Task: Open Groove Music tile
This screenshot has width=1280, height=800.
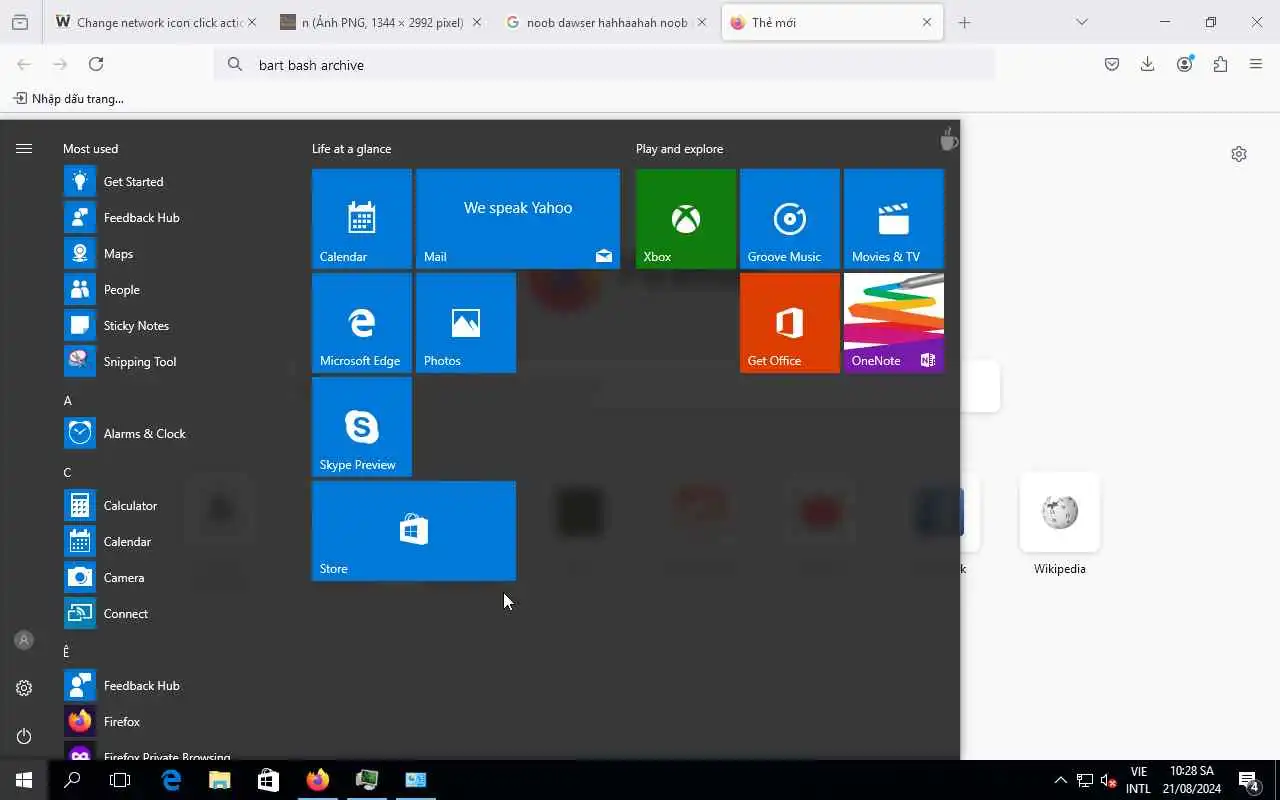Action: tap(790, 219)
